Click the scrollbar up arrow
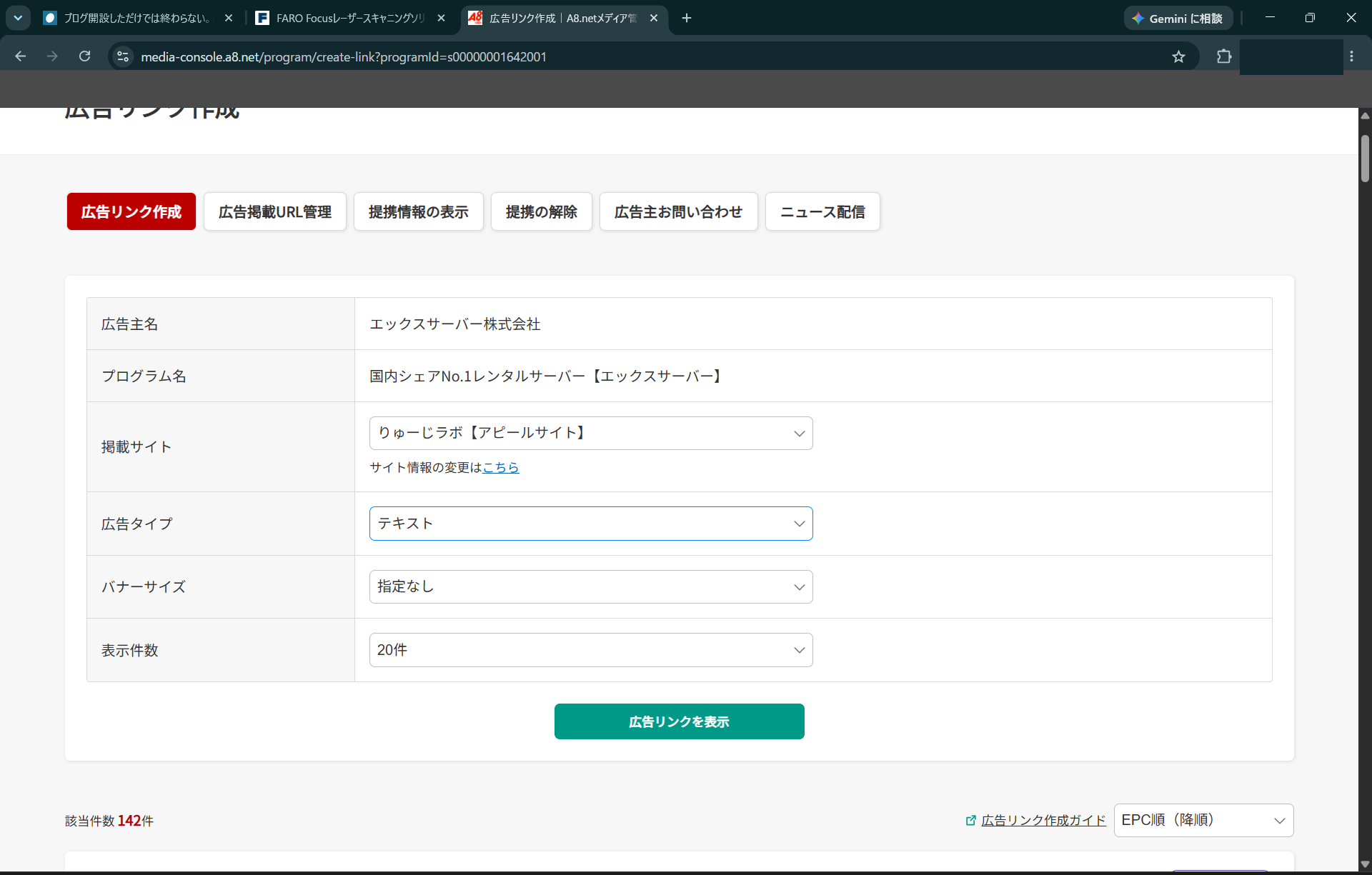This screenshot has height=875, width=1372. point(1365,115)
